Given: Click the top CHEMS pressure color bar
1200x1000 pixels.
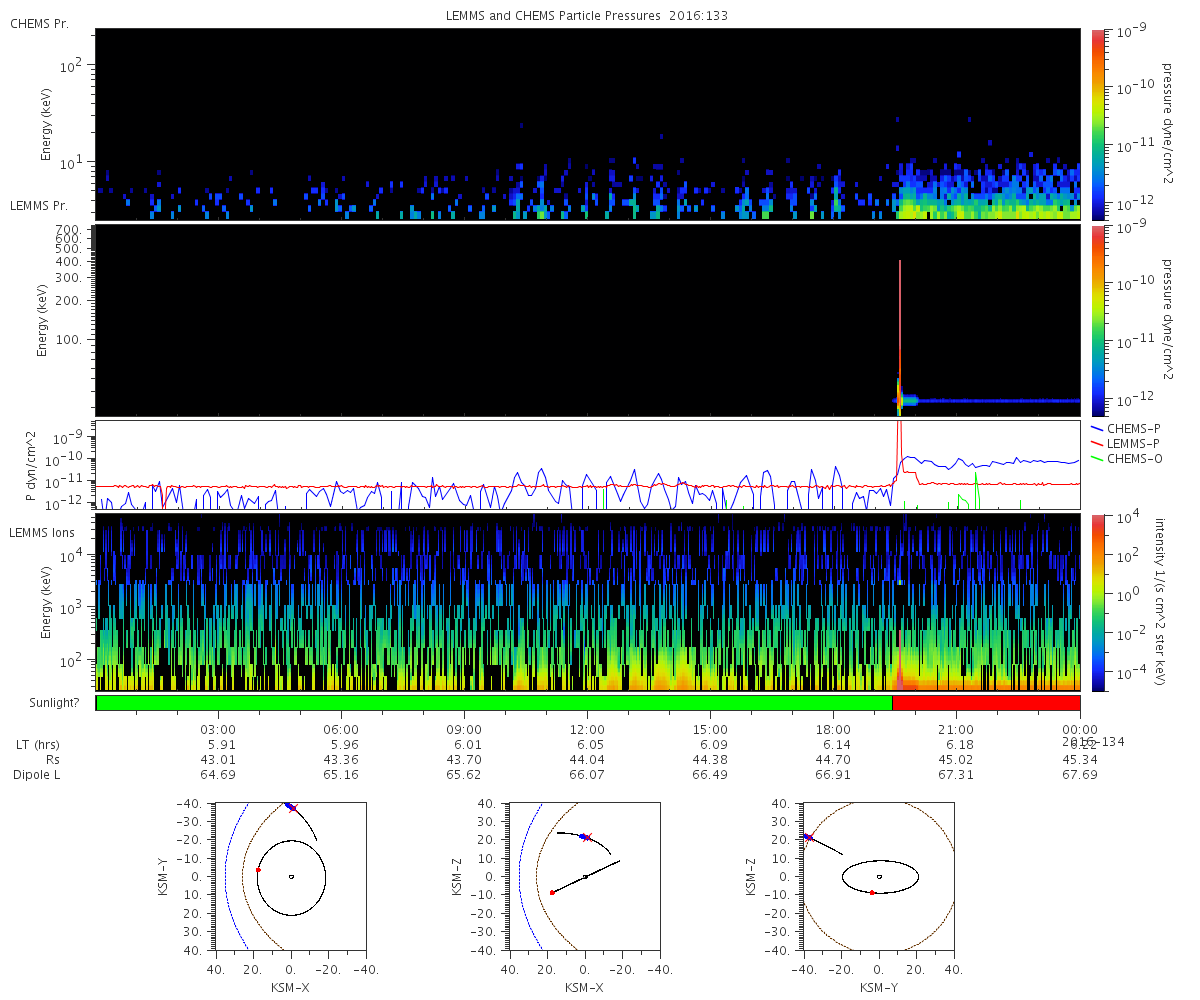Looking at the screenshot, I should click(x=1098, y=124).
